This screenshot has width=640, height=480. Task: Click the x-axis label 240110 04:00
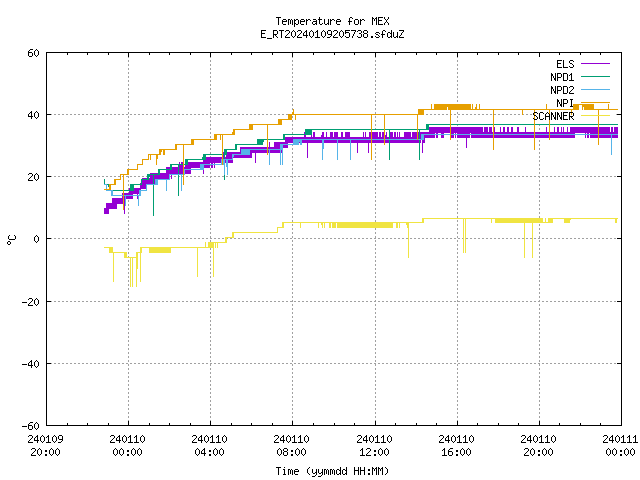click(209, 446)
